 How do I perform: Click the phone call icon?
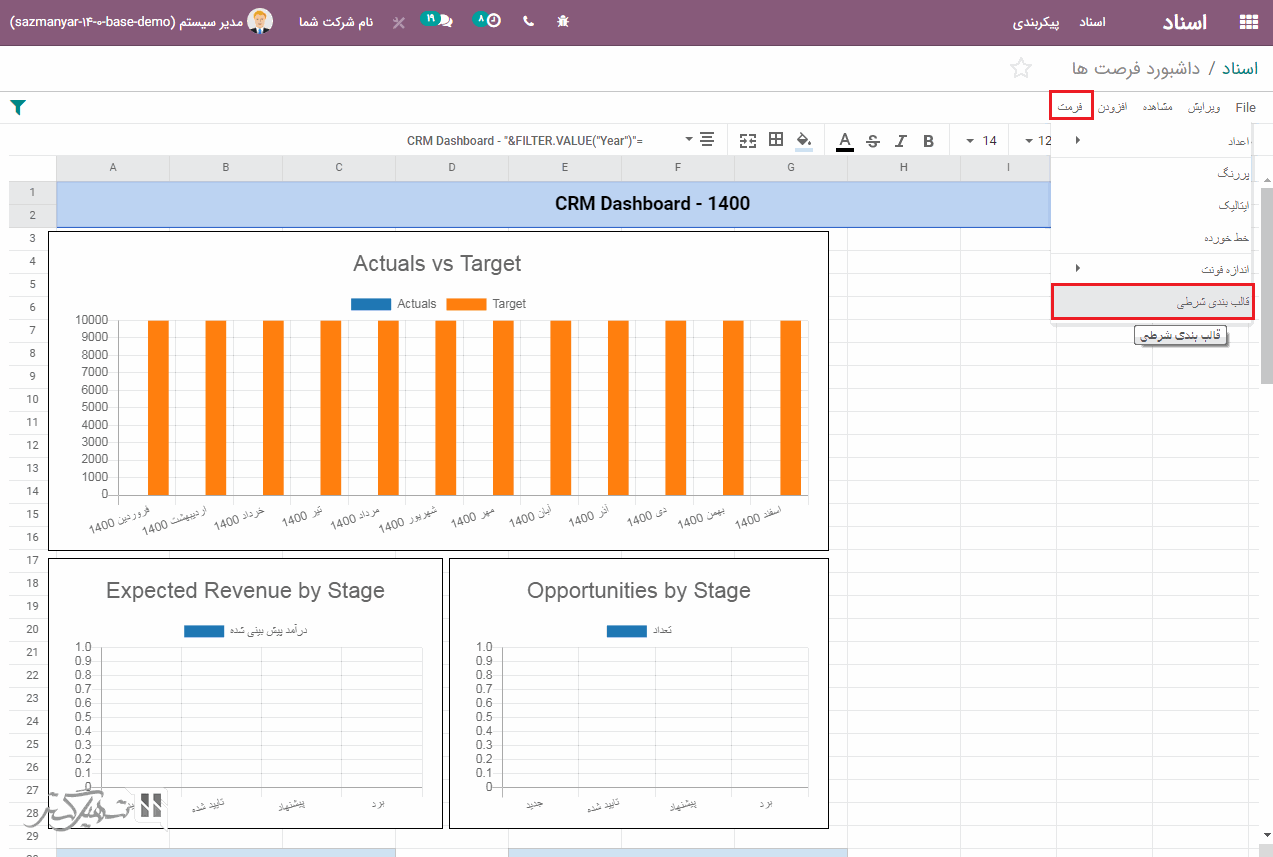coord(528,21)
